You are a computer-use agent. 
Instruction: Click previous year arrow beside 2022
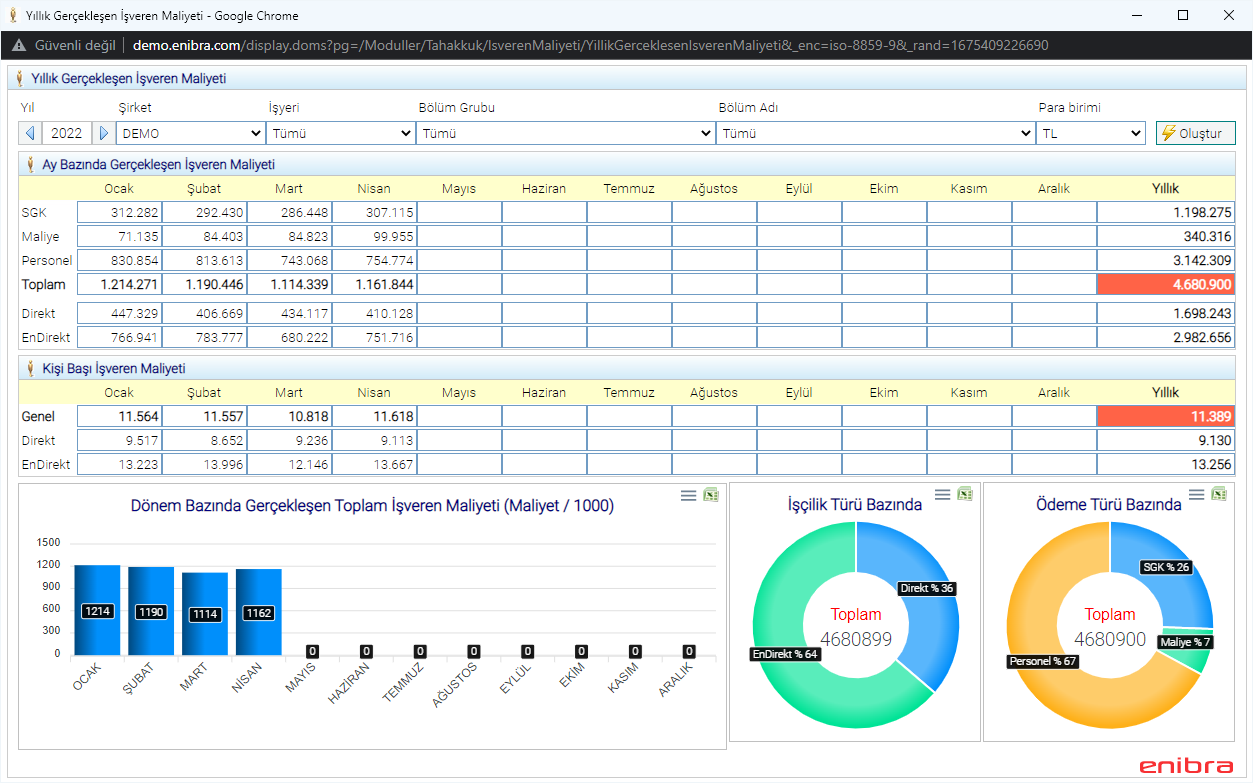[x=30, y=133]
